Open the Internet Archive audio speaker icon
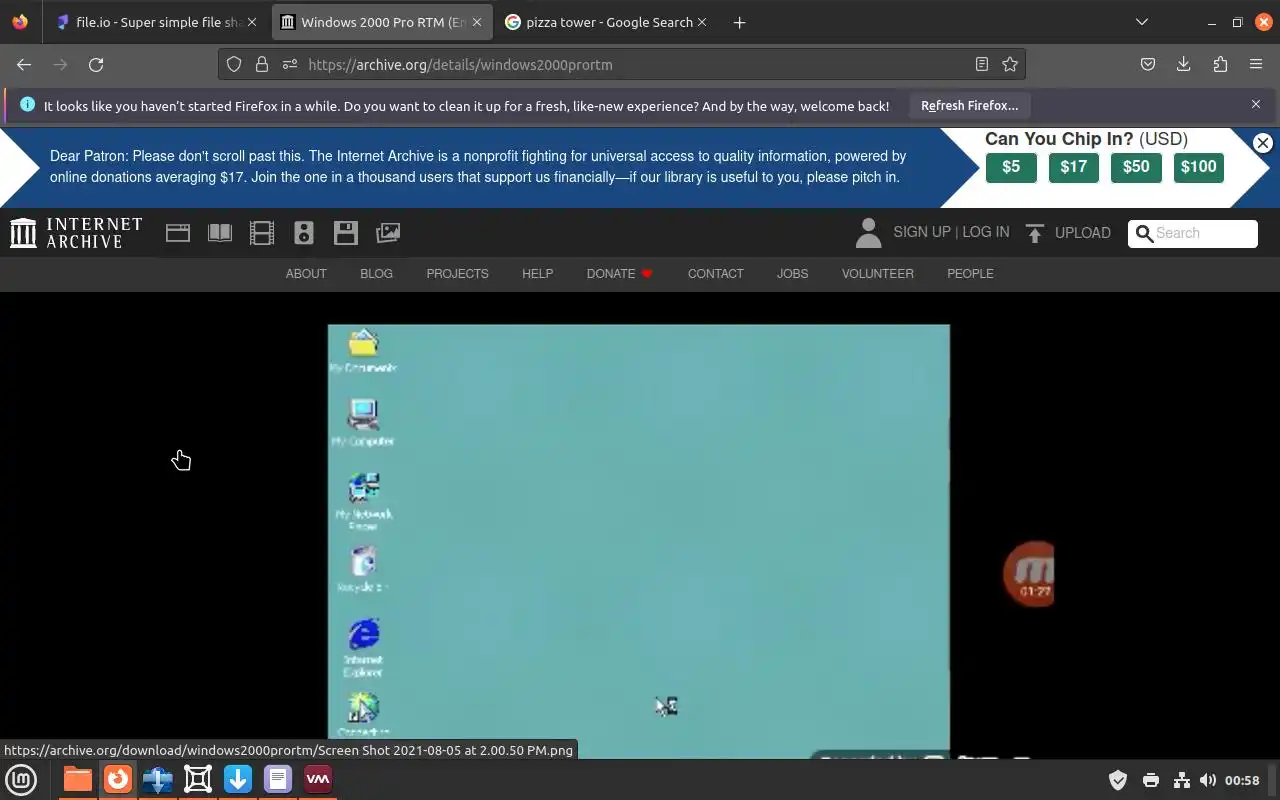This screenshot has width=1280, height=800. pos(304,233)
